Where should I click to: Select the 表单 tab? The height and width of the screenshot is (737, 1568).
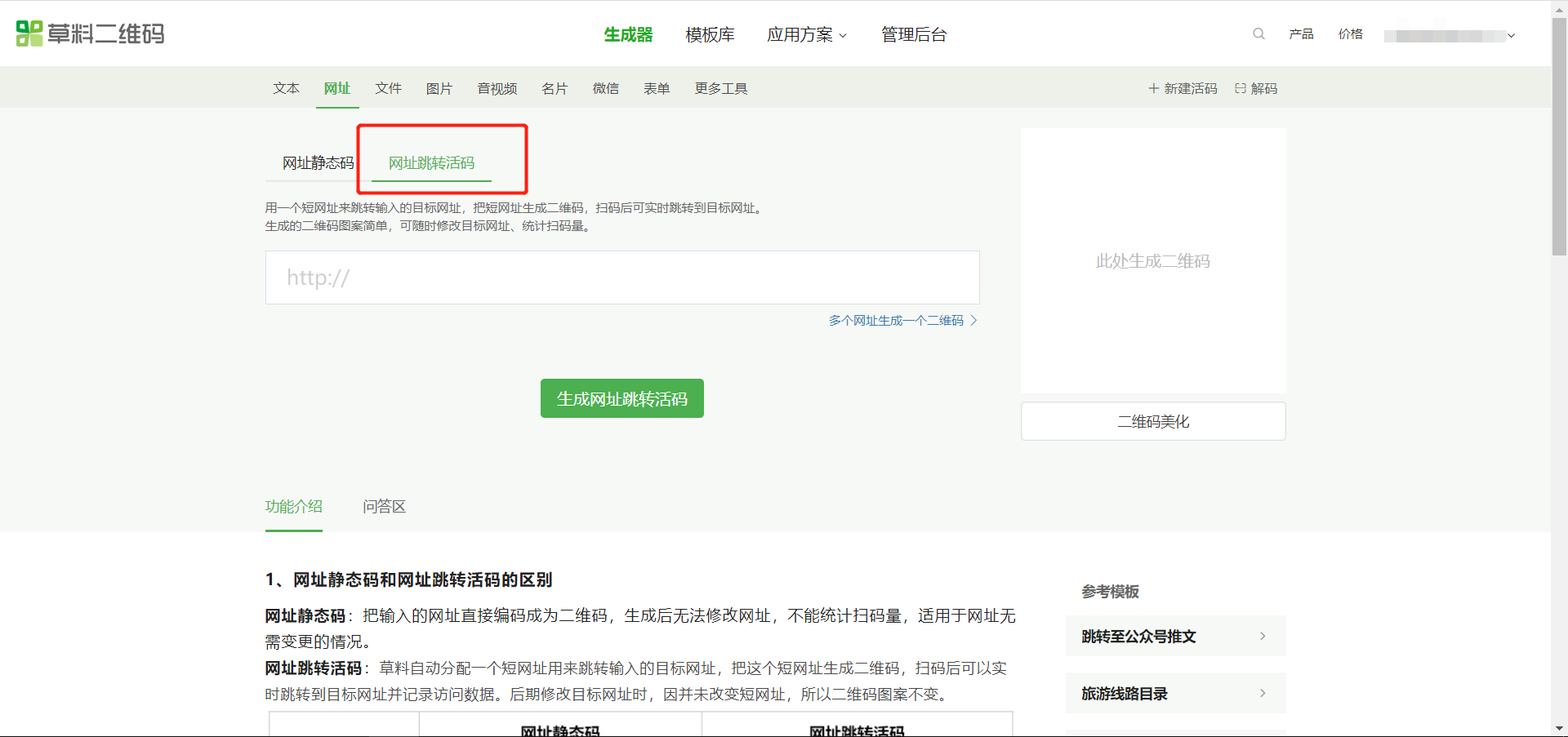coord(657,88)
